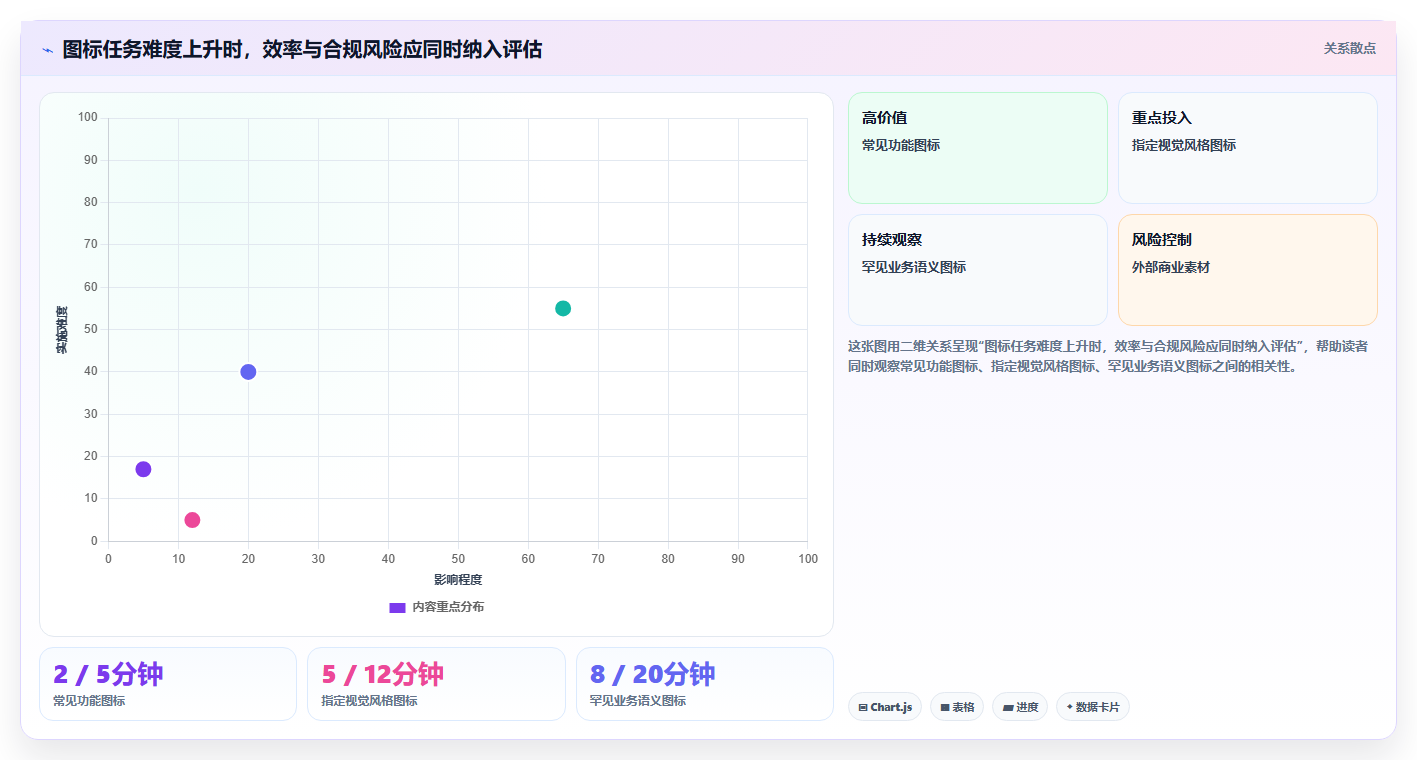Select 罕见业务语义图标 inside the 持续观察 card
The width and height of the screenshot is (1417, 760).
[x=914, y=267]
